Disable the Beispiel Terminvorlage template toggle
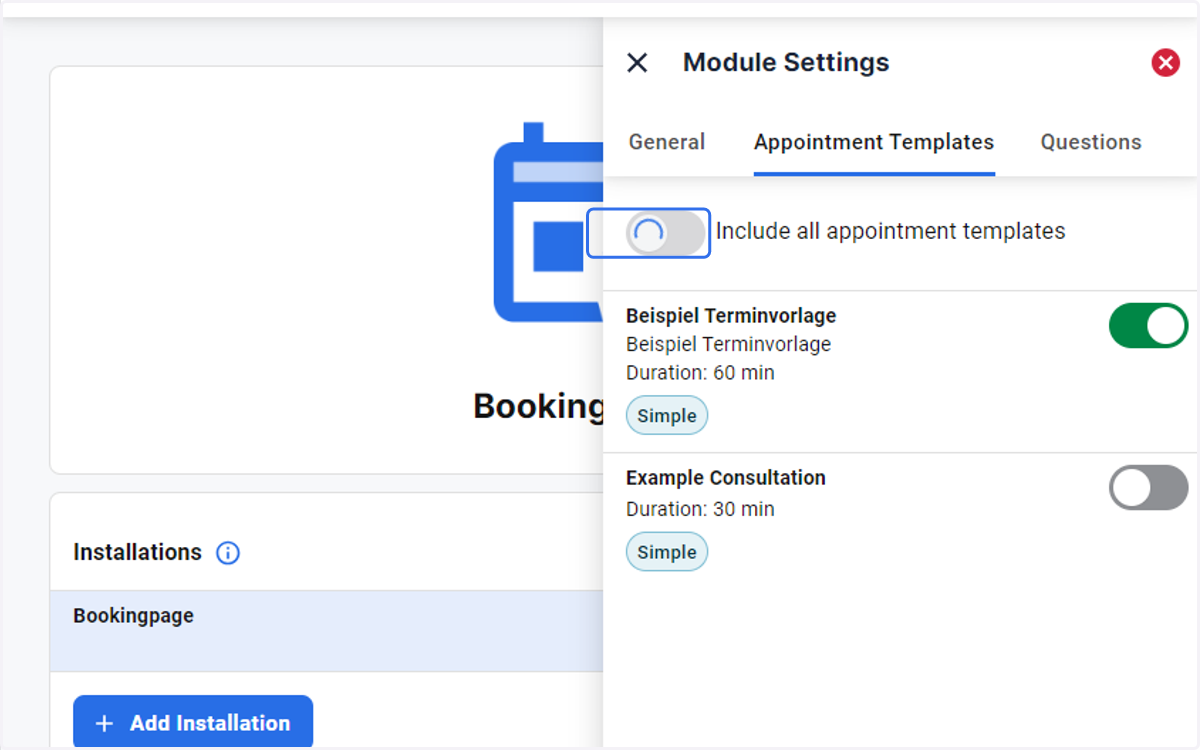The image size is (1200, 750). [x=1148, y=326]
